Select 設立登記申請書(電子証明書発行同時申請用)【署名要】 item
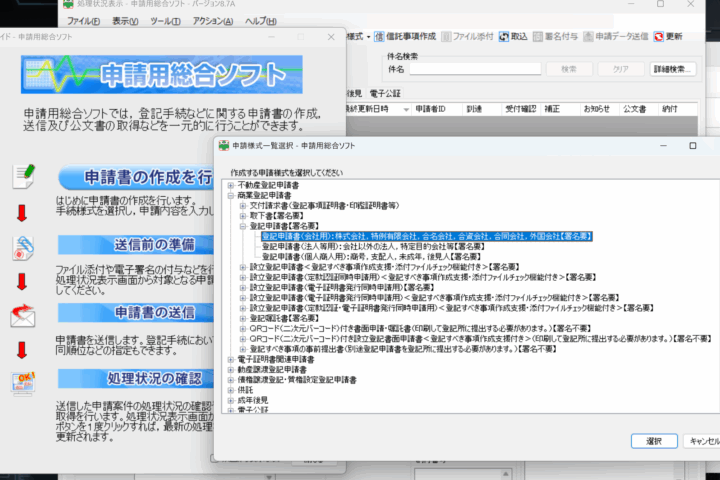720x480 pixels. 342,288
